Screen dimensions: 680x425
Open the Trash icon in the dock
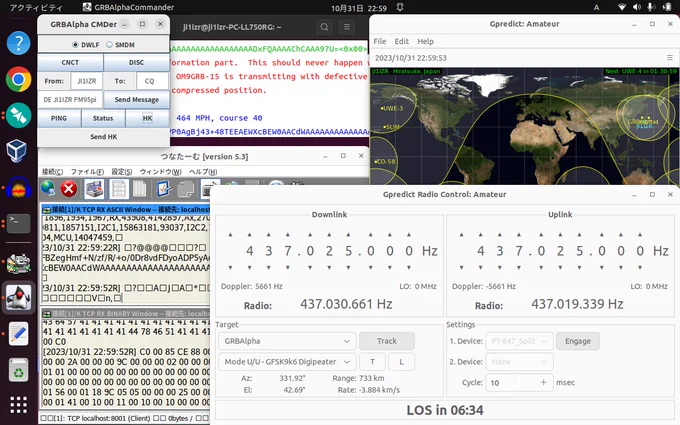click(19, 370)
